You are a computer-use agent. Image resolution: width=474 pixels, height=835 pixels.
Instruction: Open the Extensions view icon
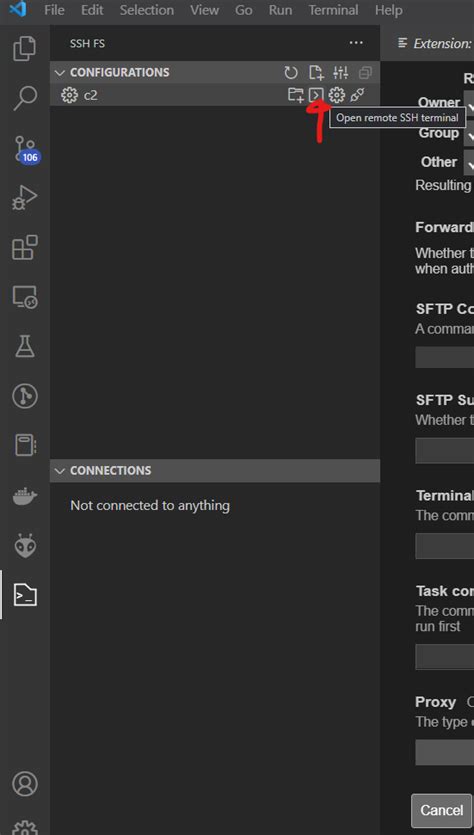24,247
